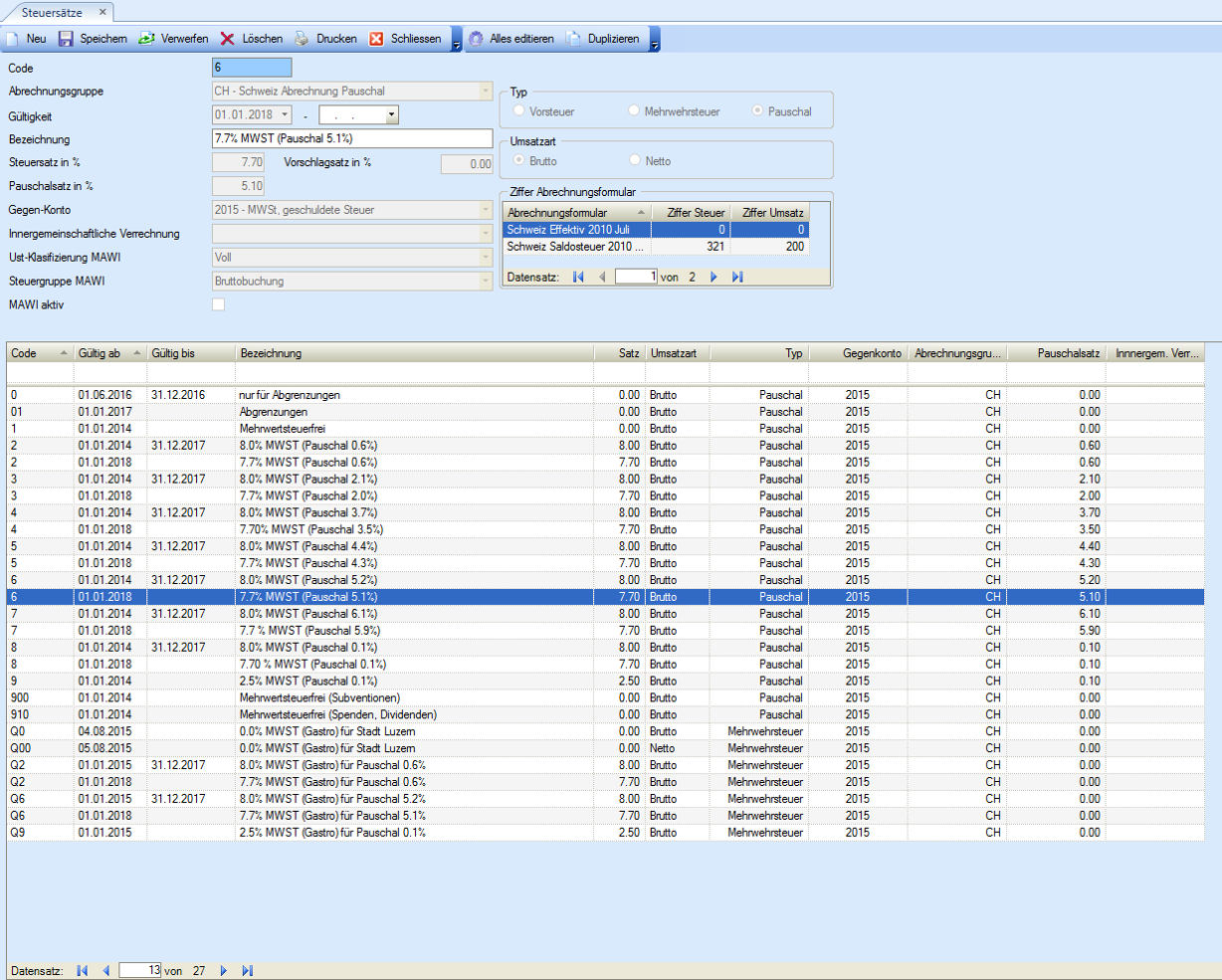Click the Neu document icon
Screen dimensions: 1222x980
click(13, 39)
